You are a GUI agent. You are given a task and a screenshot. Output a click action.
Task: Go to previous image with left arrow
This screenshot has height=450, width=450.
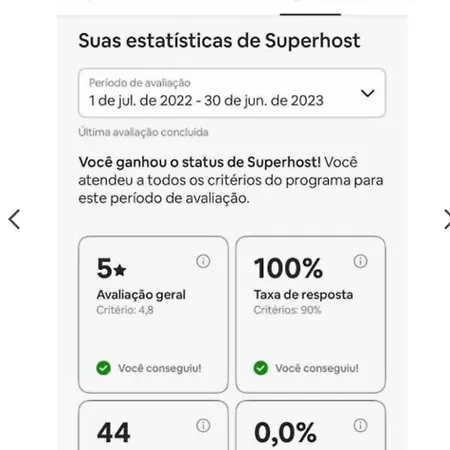point(14,219)
